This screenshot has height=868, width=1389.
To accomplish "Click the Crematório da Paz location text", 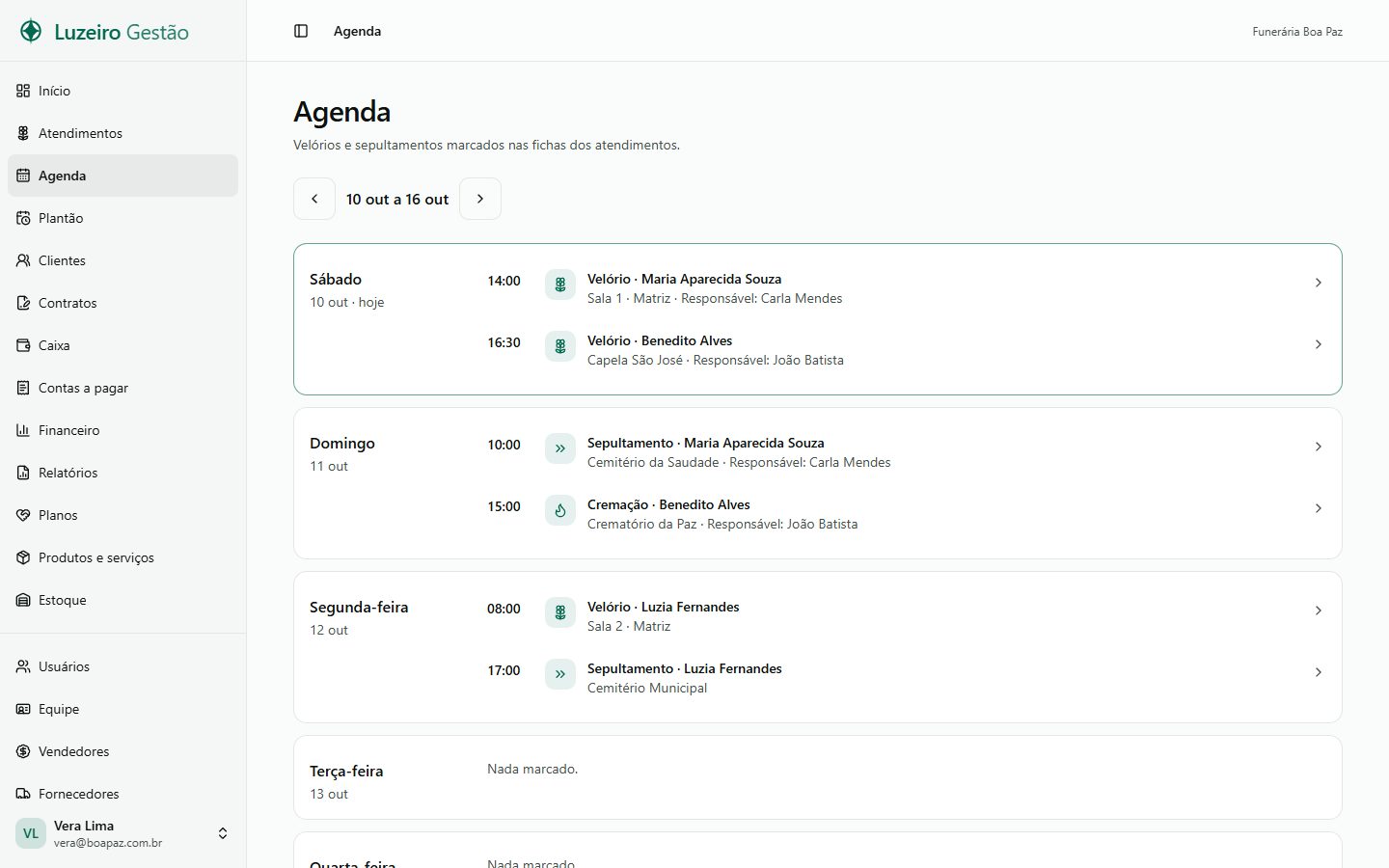I will point(641,524).
